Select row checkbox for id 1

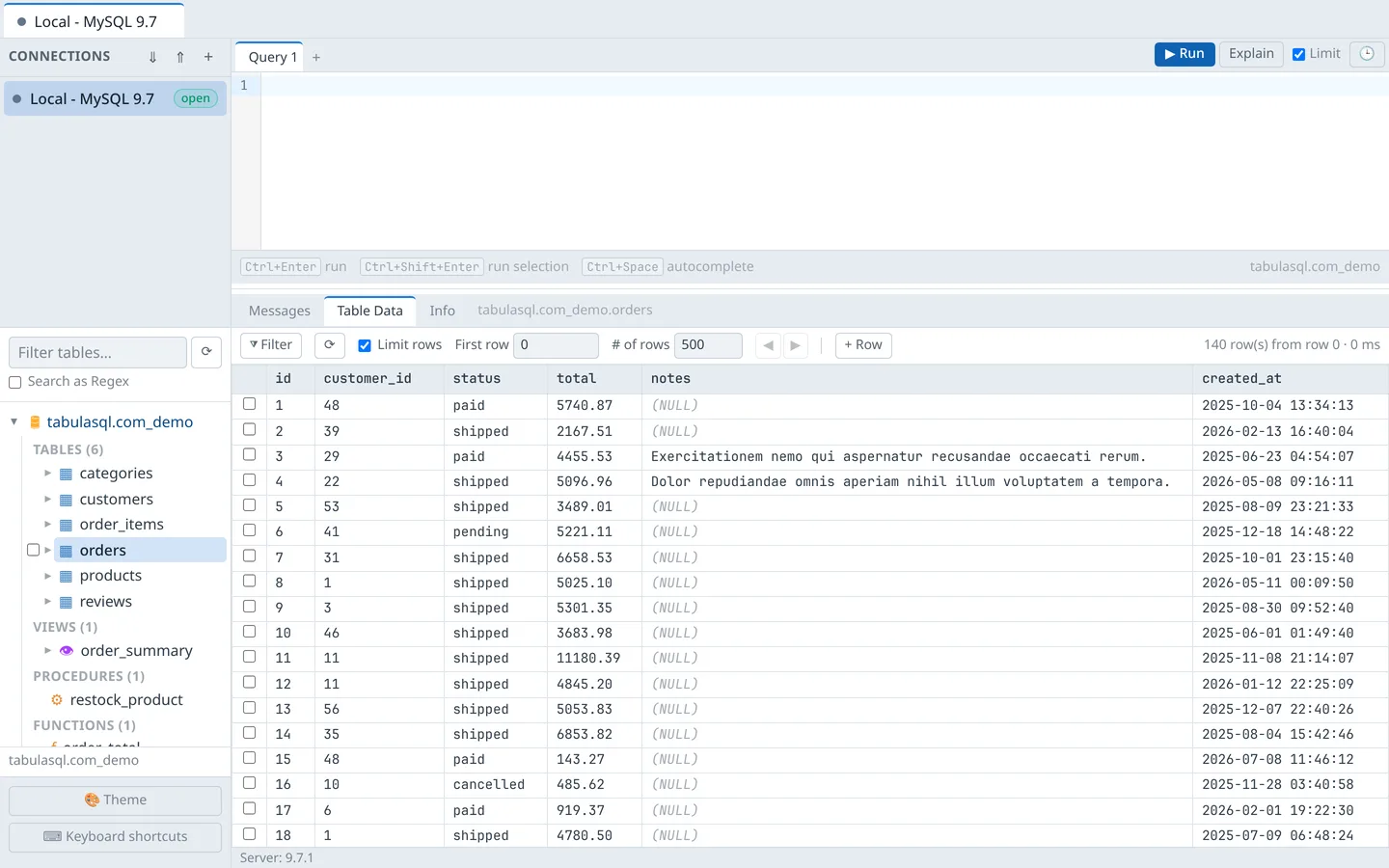tap(250, 404)
